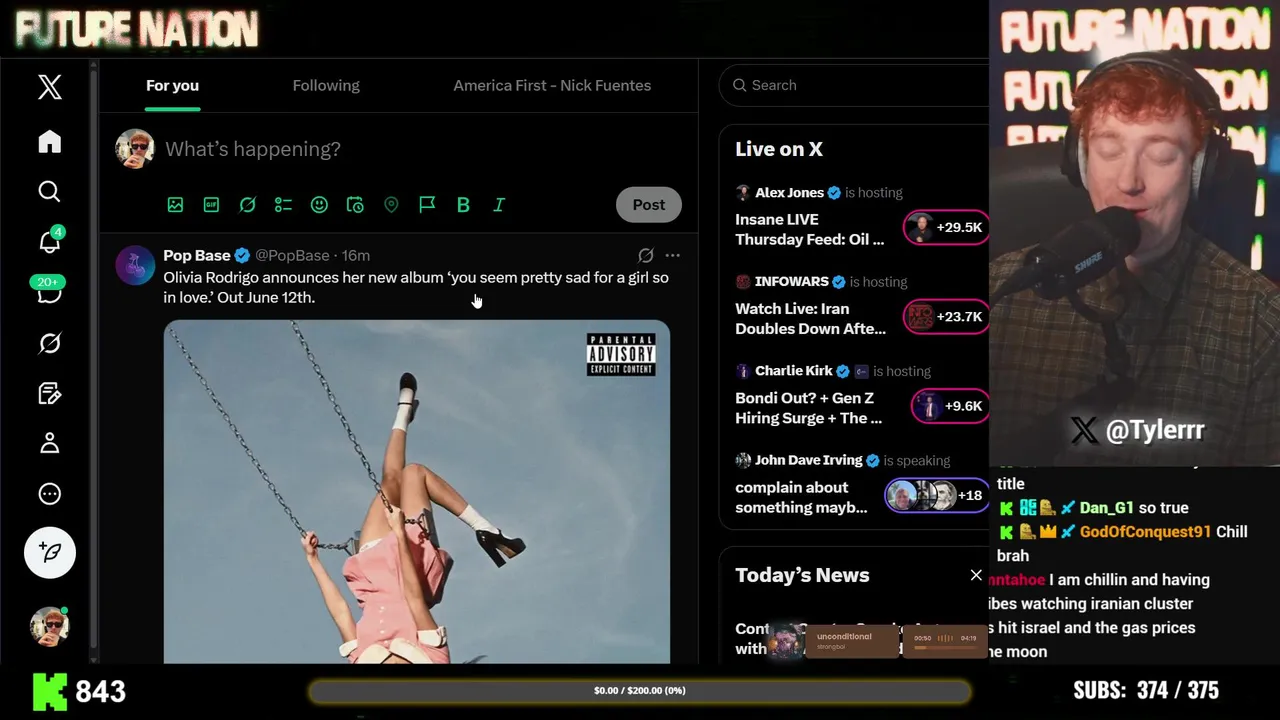Add a GIF in composer

click(x=211, y=204)
